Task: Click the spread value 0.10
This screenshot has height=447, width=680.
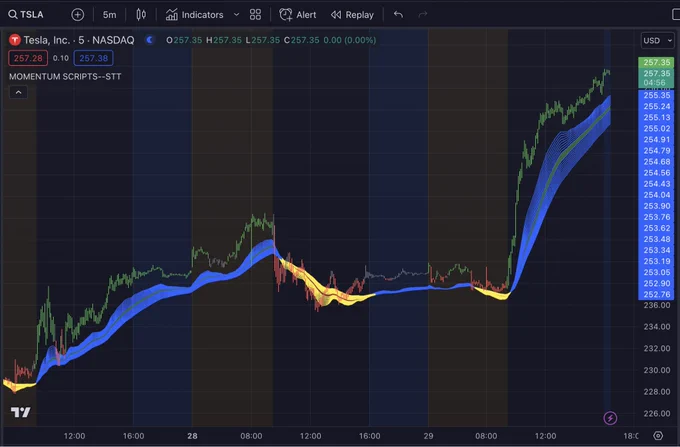Action: point(61,58)
